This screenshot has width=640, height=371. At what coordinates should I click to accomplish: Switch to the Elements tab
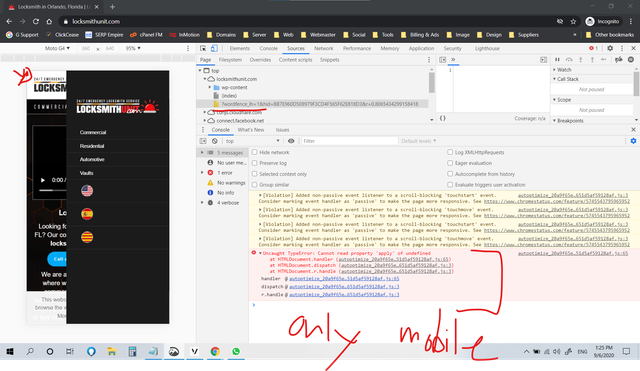coord(240,48)
